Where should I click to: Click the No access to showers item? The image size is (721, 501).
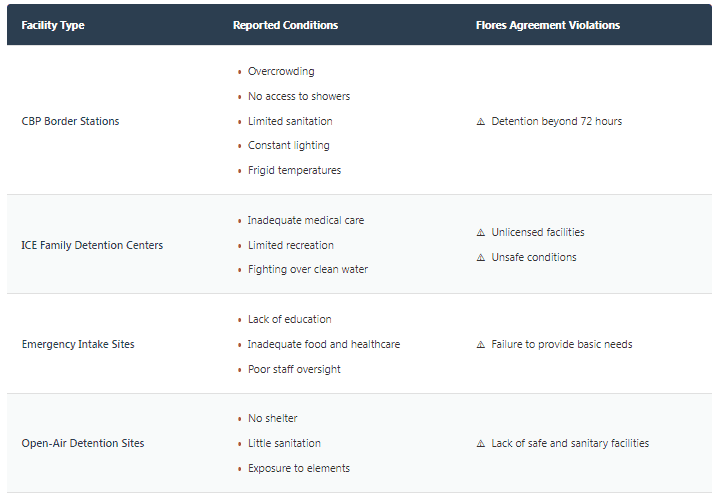299,97
